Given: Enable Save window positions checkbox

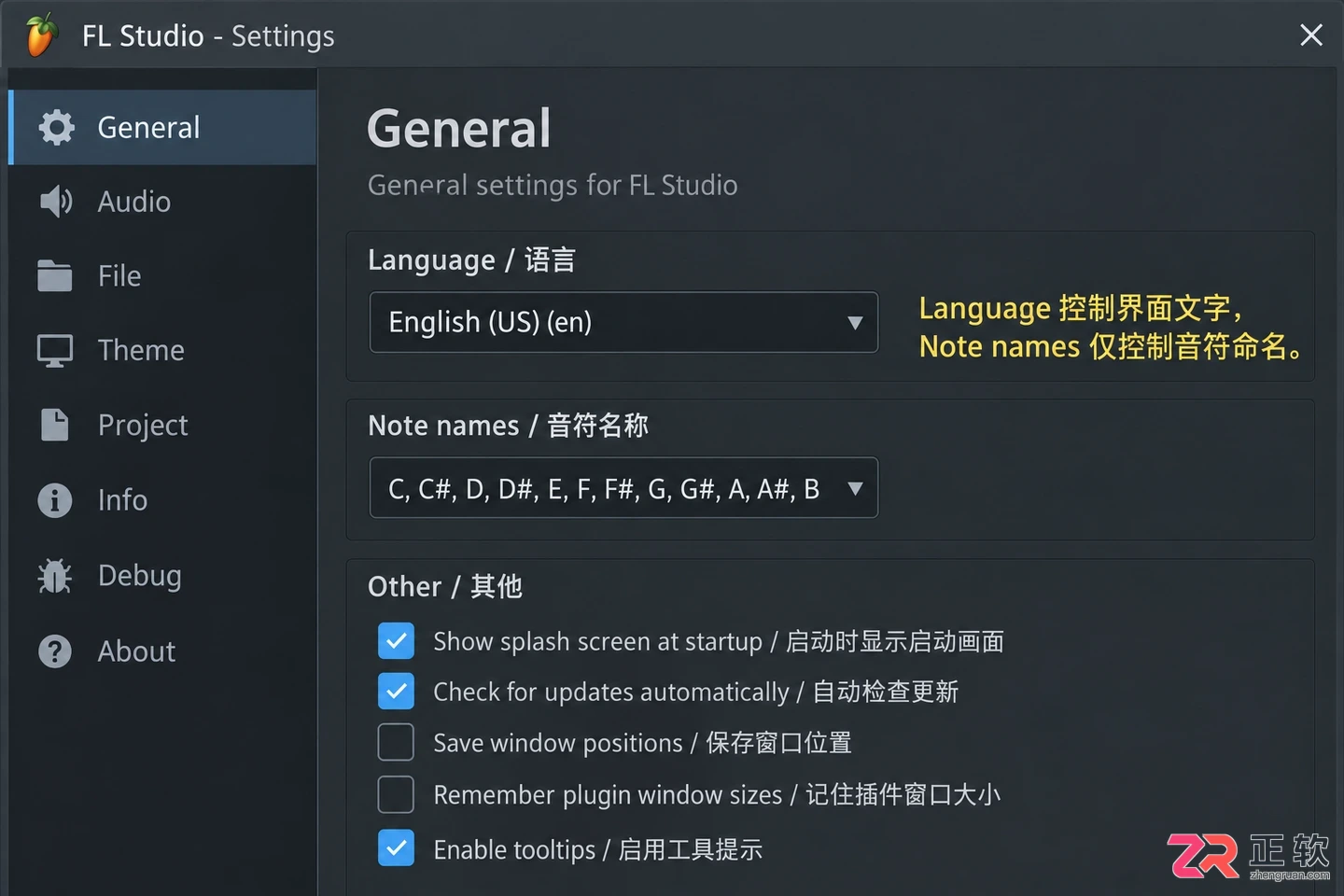Looking at the screenshot, I should (396, 743).
